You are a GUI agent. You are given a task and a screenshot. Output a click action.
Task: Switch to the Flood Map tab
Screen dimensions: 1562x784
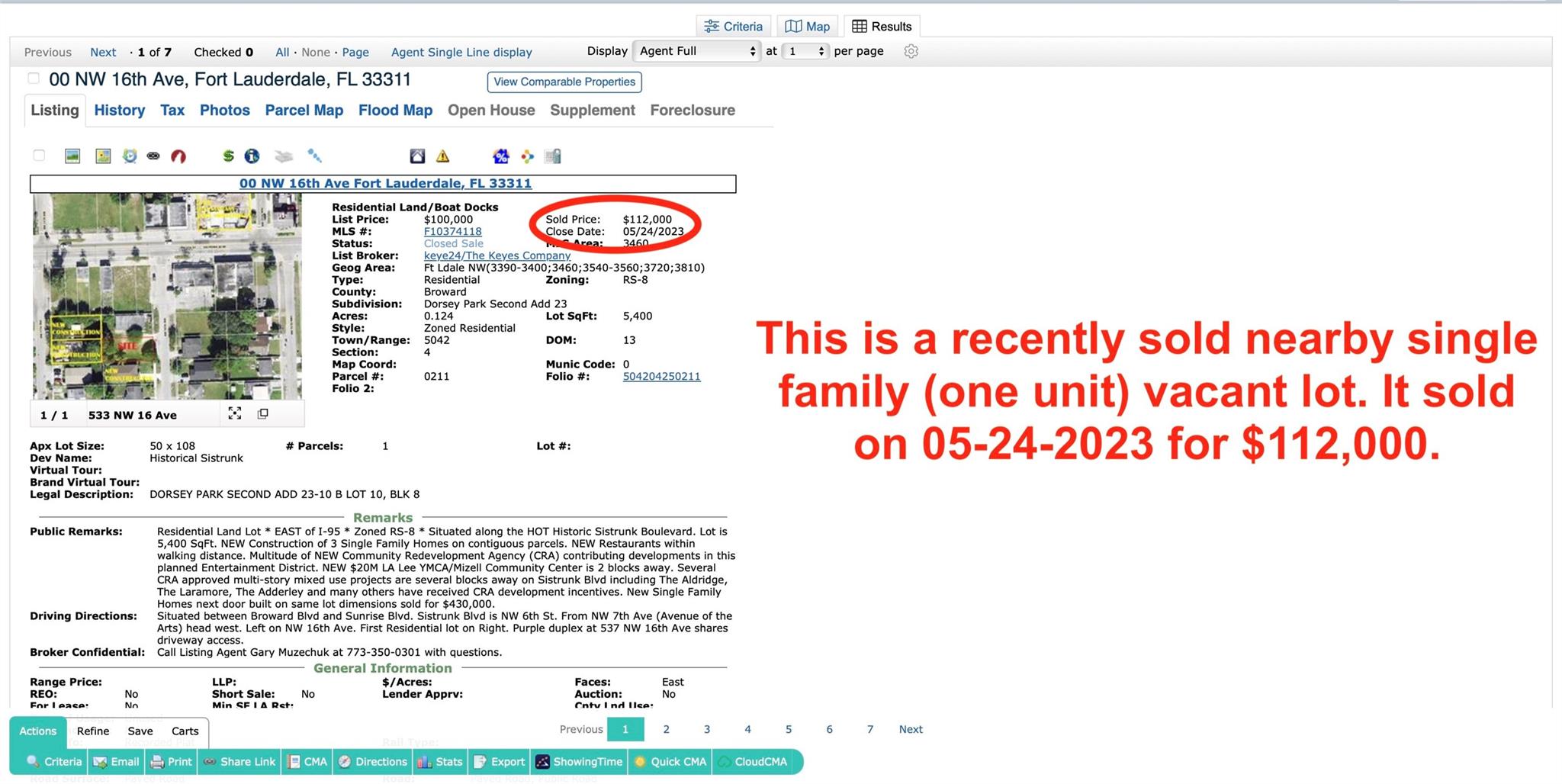click(395, 111)
